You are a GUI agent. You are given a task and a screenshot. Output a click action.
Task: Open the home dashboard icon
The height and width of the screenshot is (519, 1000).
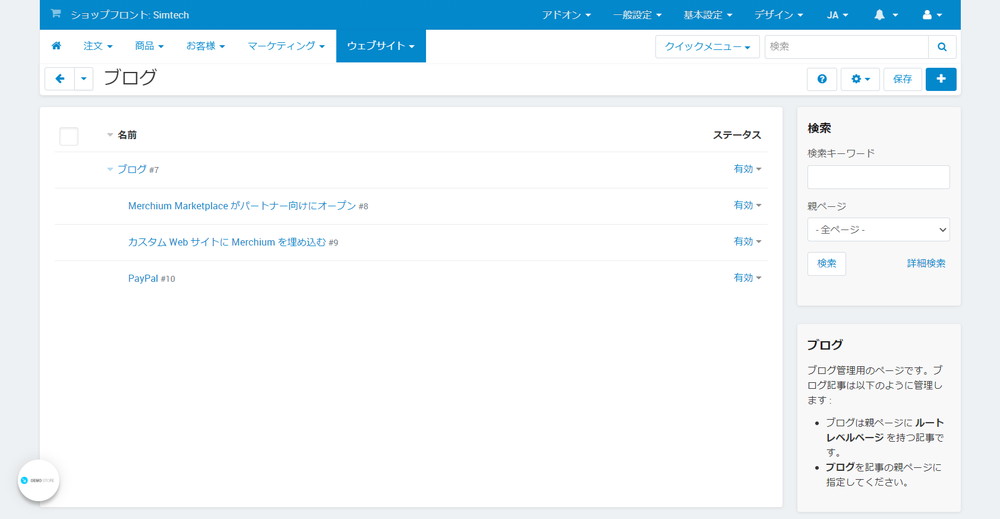click(x=56, y=46)
